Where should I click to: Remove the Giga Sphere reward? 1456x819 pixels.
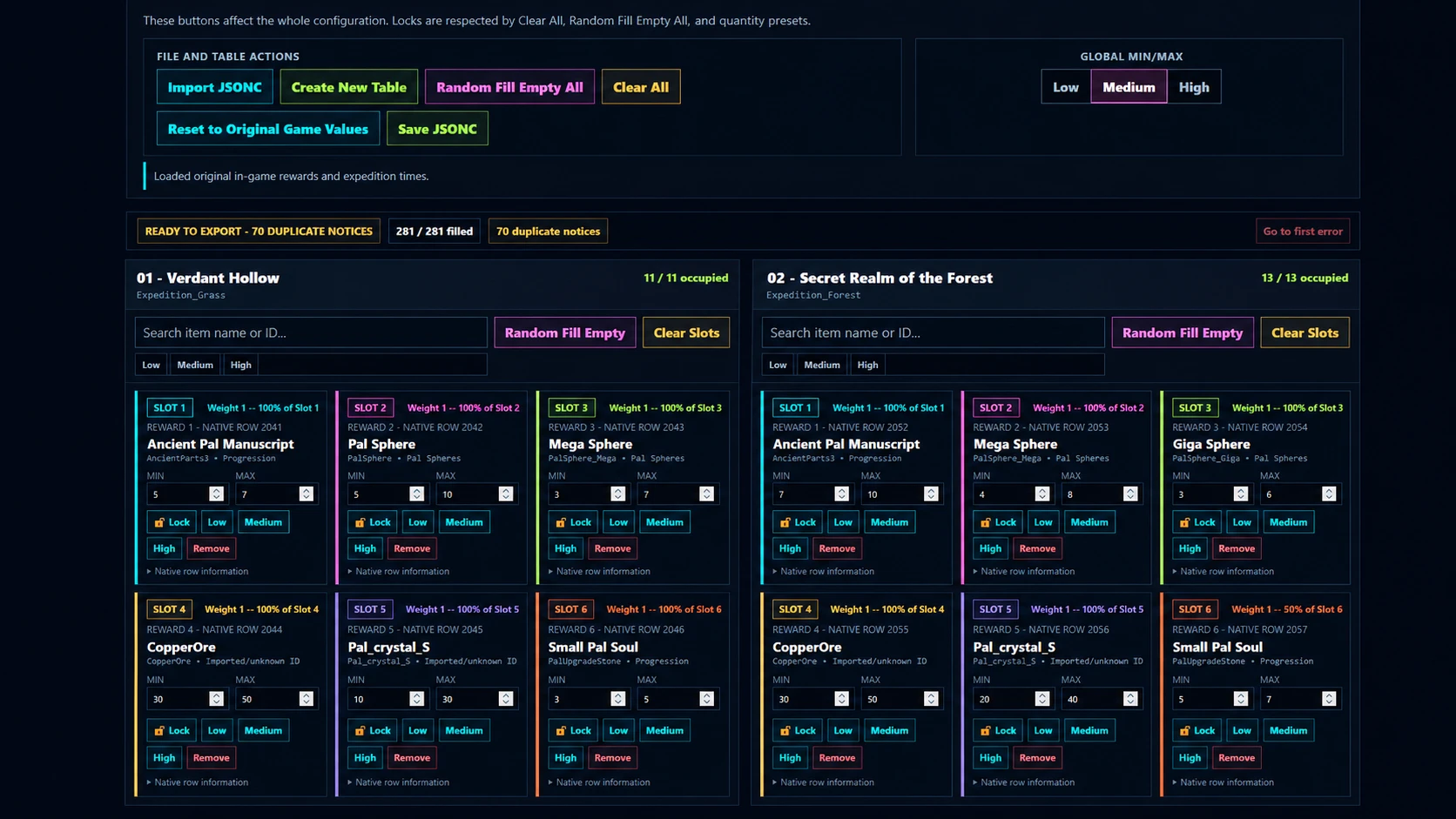pyautogui.click(x=1237, y=548)
